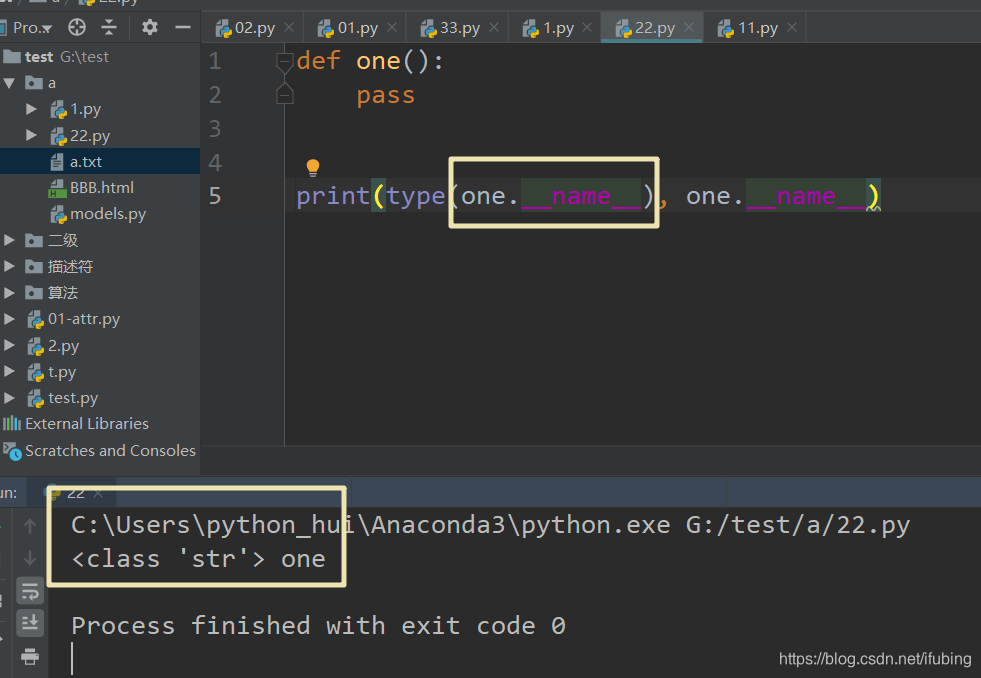The height and width of the screenshot is (678, 981).
Task: Place cursor on the pass statement
Action: (x=385, y=96)
